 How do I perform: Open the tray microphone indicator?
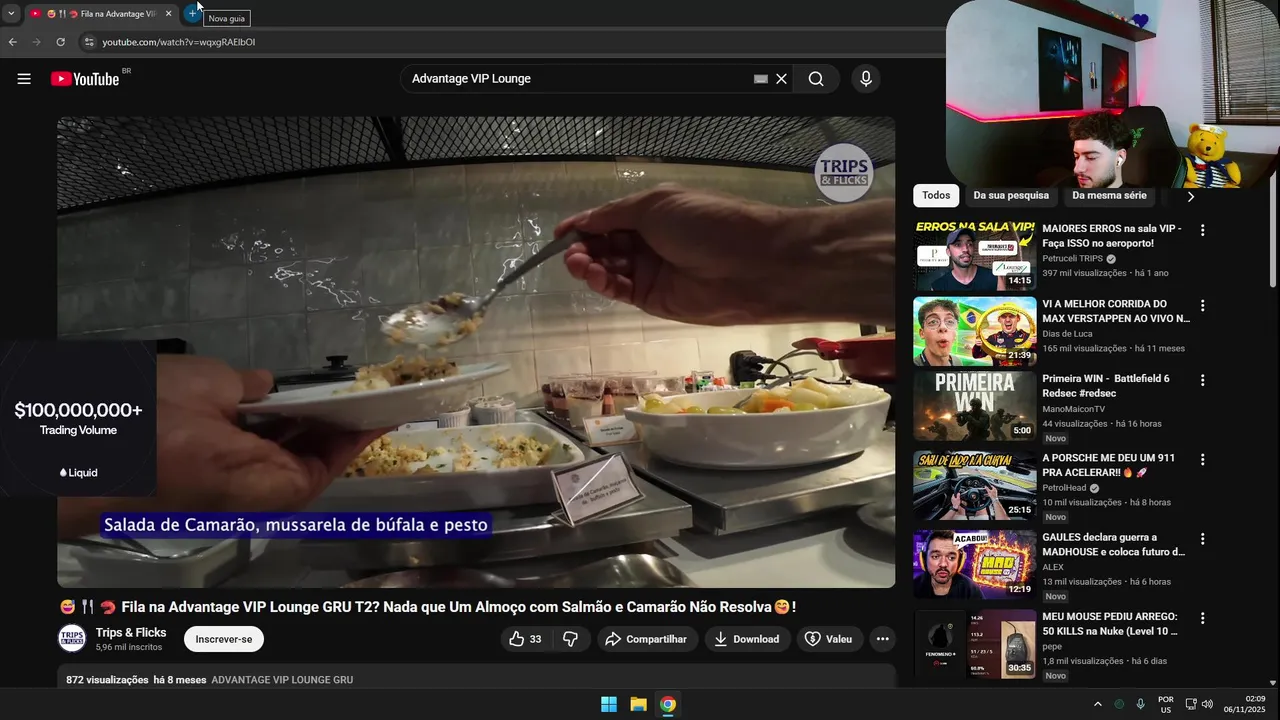(1140, 704)
